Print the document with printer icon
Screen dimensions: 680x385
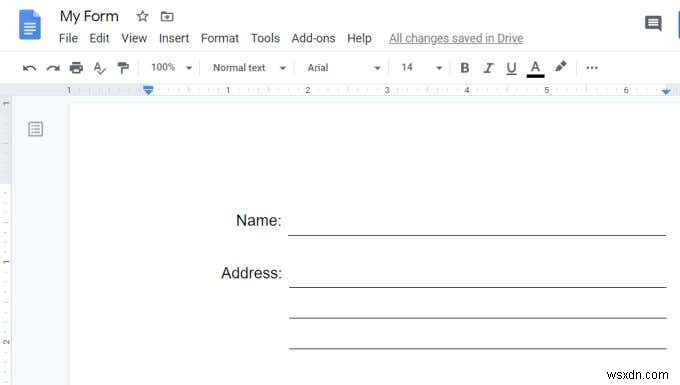(76, 68)
